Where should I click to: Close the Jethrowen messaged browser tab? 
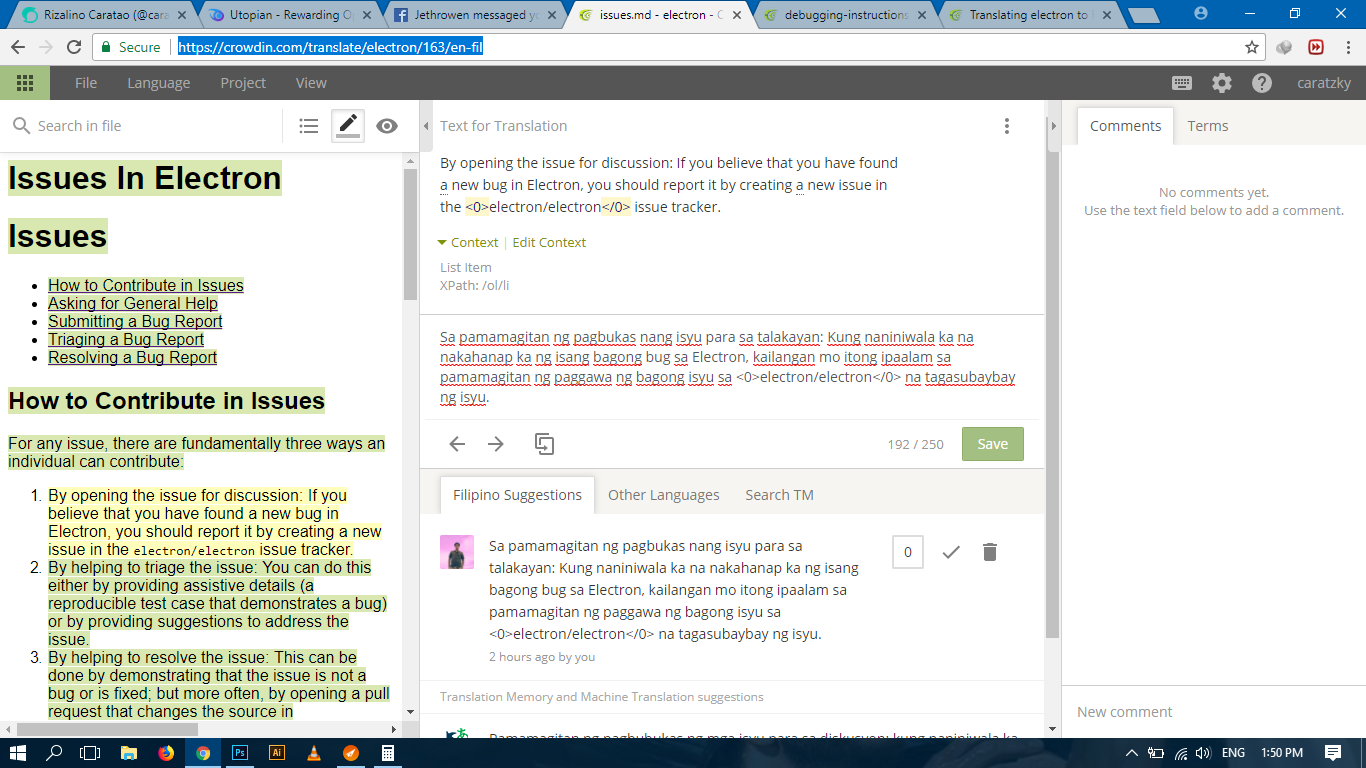coord(551,15)
